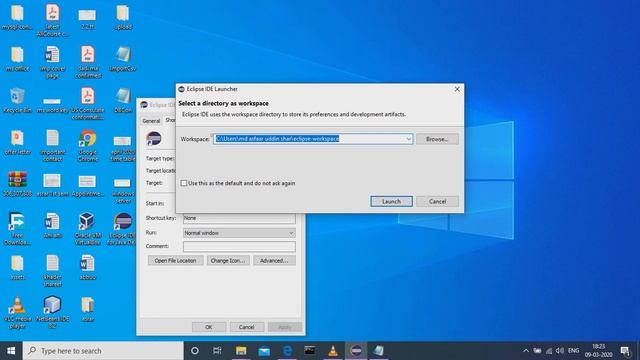Open Task View on the taskbar
The width and height of the screenshot is (640, 360).
point(217,351)
